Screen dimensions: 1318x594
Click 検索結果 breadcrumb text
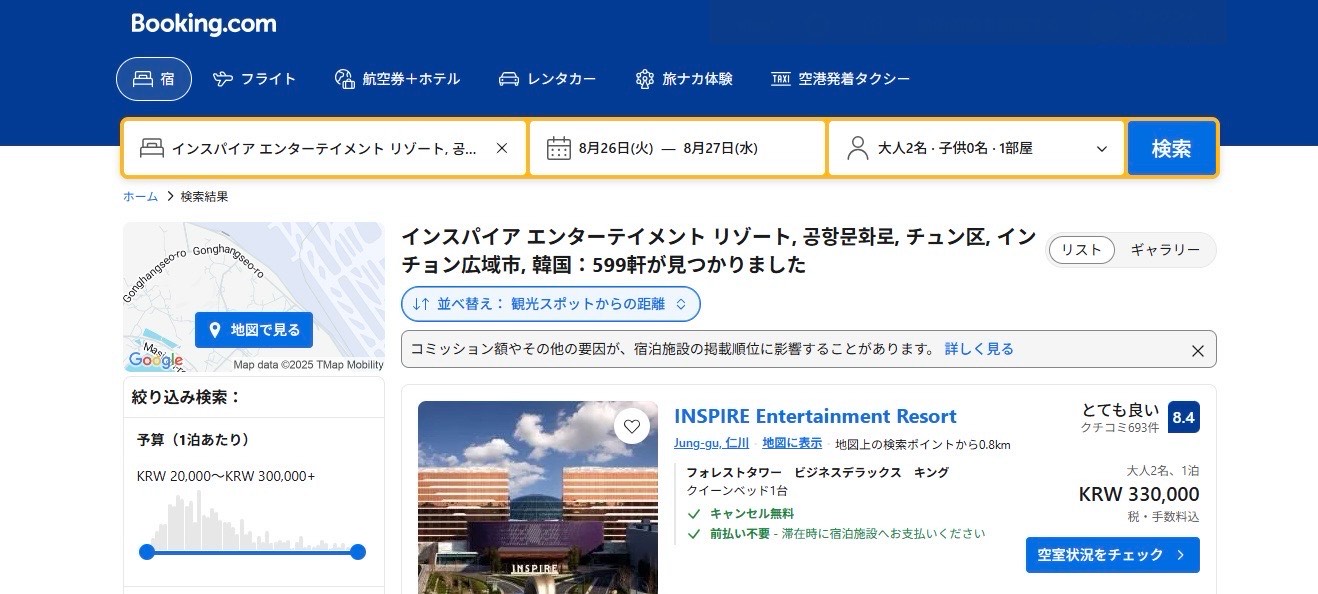[205, 196]
